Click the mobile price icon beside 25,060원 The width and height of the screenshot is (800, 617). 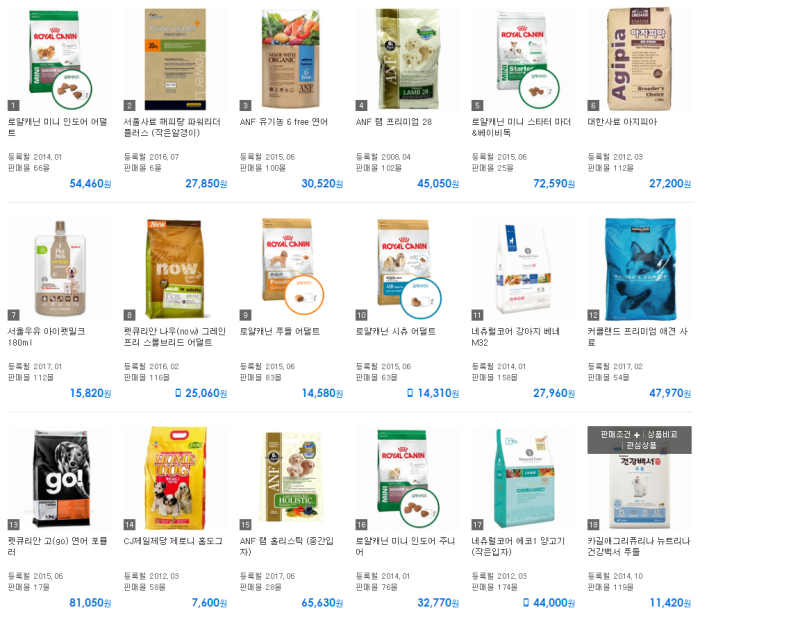pos(178,393)
